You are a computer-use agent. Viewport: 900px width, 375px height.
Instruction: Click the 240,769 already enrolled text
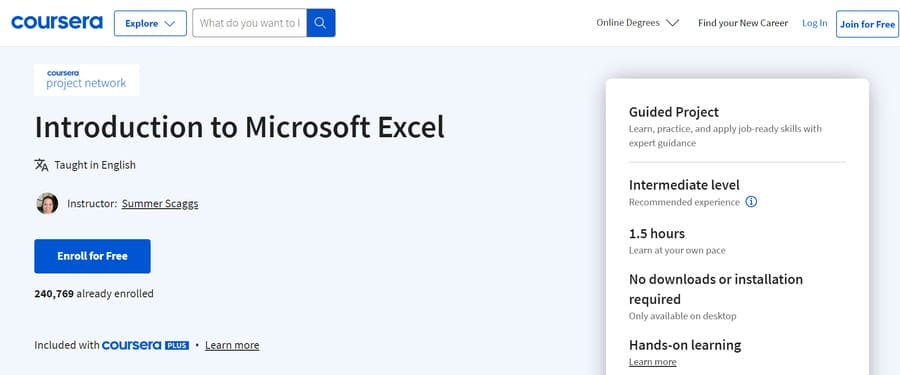(94, 293)
